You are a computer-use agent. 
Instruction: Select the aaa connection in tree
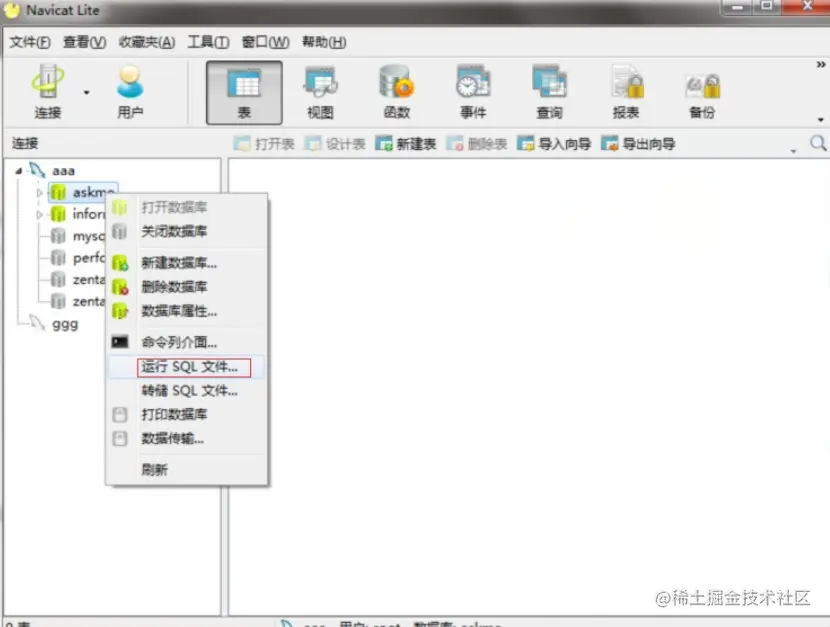point(63,170)
